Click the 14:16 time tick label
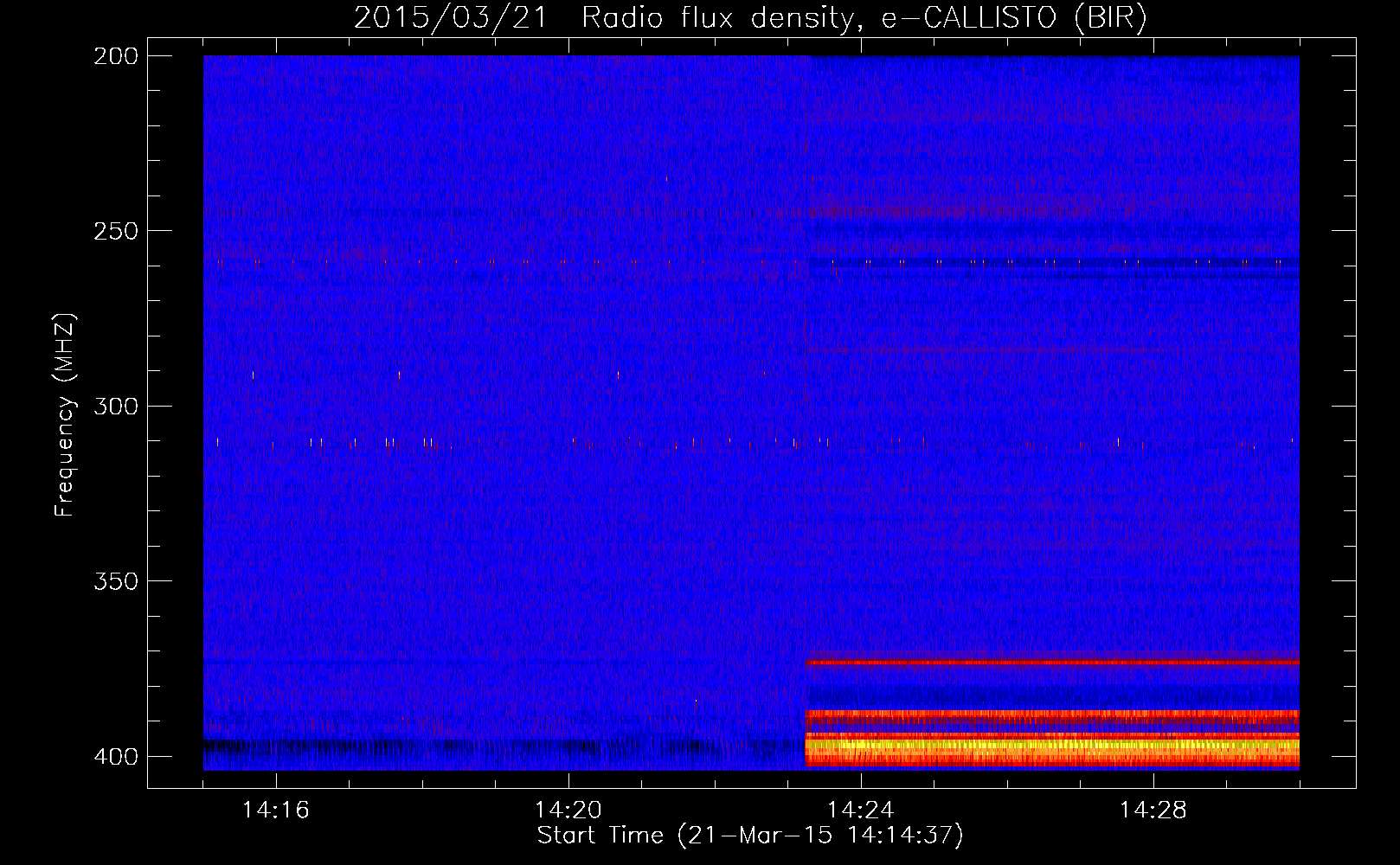1400x865 pixels. click(x=276, y=811)
